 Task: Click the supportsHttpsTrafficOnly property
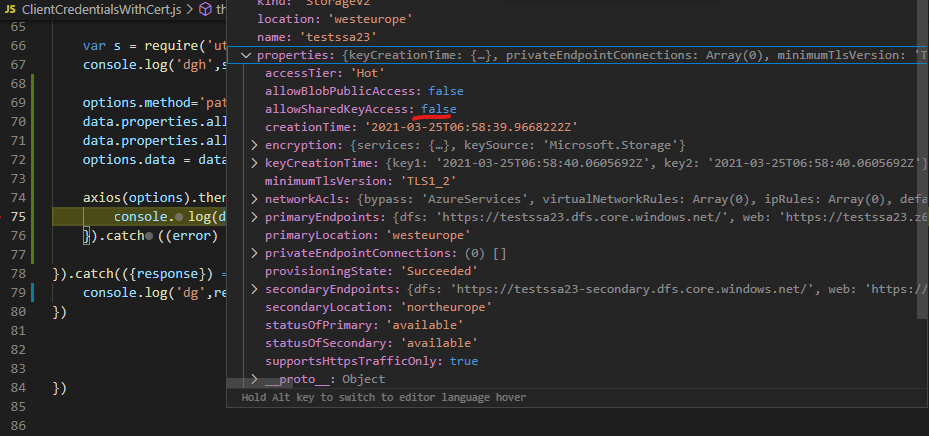click(x=353, y=361)
